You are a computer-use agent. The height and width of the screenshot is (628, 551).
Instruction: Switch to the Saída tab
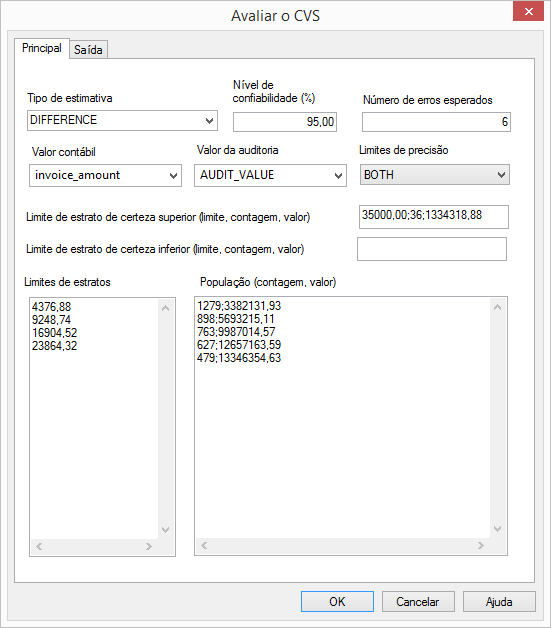point(88,50)
